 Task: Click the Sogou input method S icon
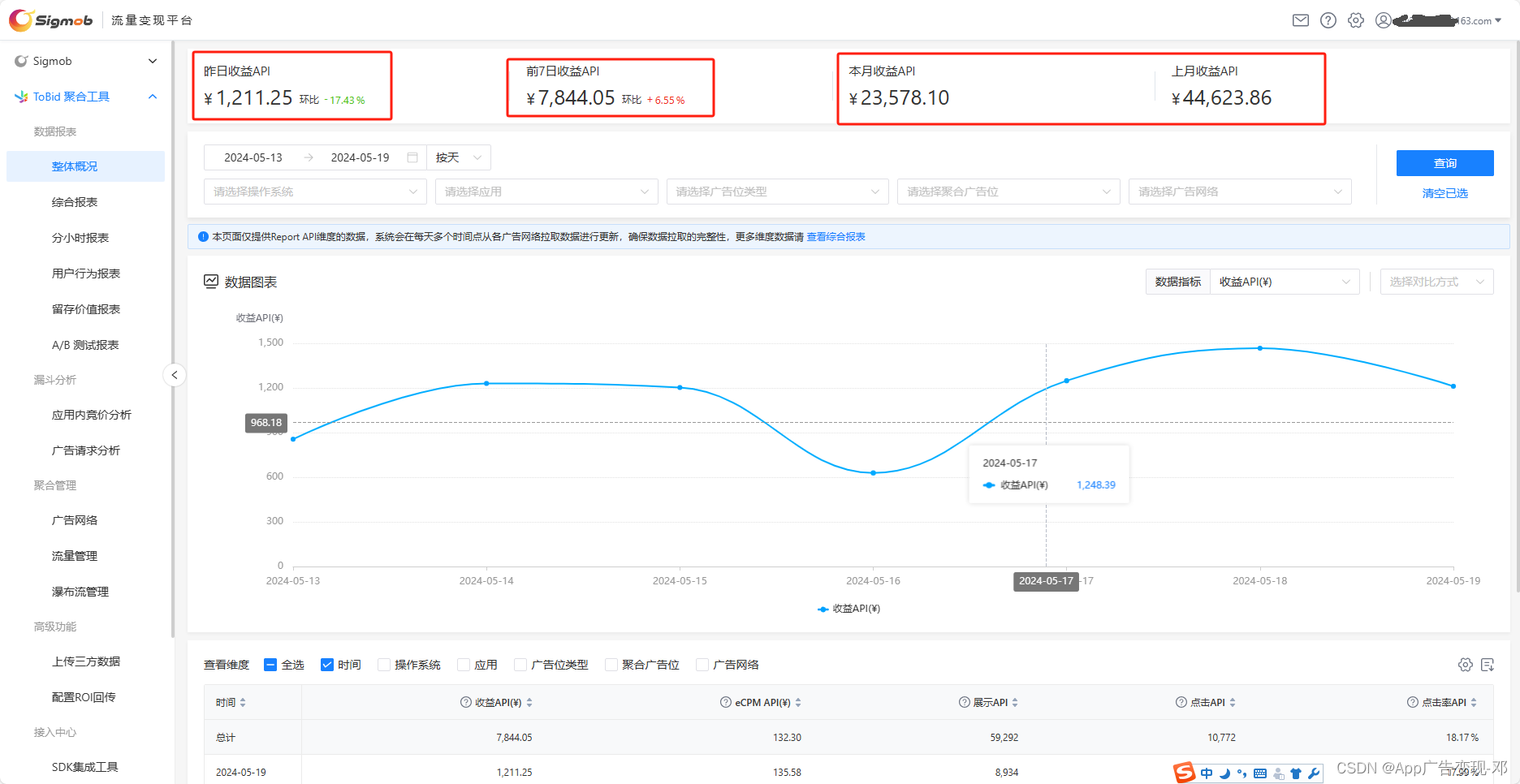coord(1185,773)
